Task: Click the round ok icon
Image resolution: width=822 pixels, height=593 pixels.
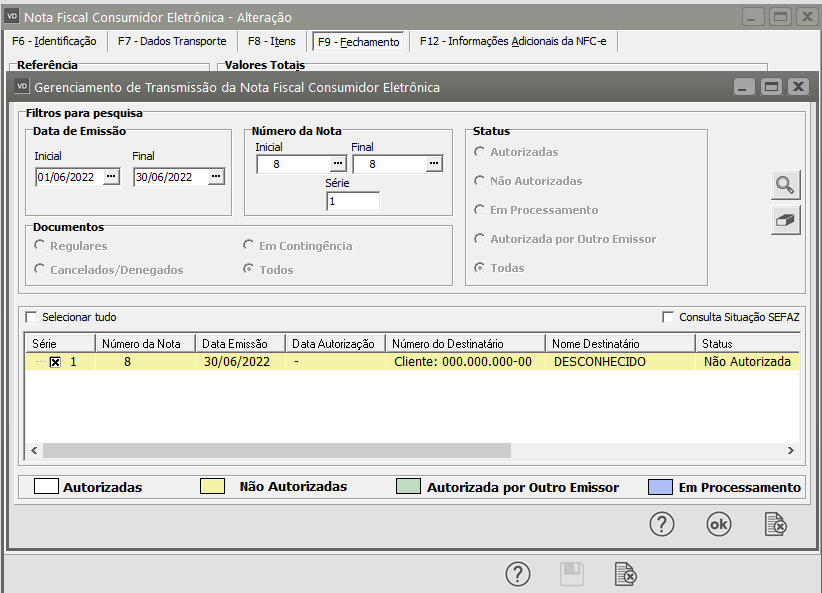Action: [719, 524]
